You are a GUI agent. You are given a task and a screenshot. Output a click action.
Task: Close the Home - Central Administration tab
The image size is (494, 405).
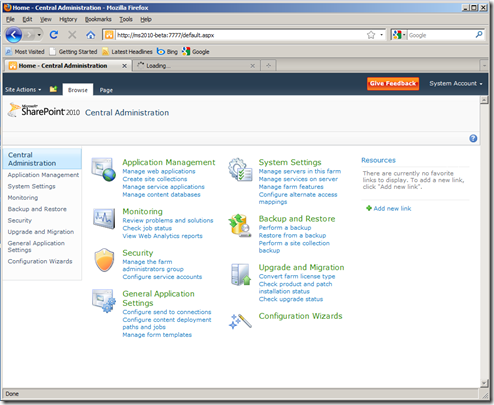coord(124,66)
